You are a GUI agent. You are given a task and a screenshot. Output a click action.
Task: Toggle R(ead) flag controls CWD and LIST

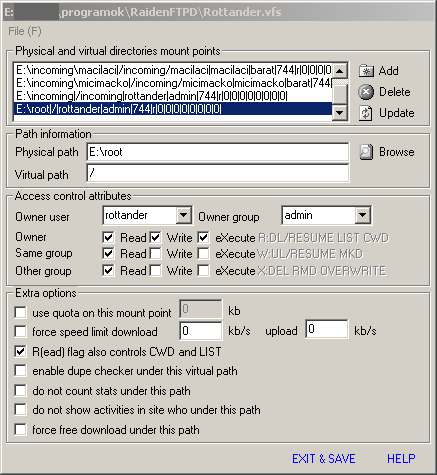pos(20,351)
